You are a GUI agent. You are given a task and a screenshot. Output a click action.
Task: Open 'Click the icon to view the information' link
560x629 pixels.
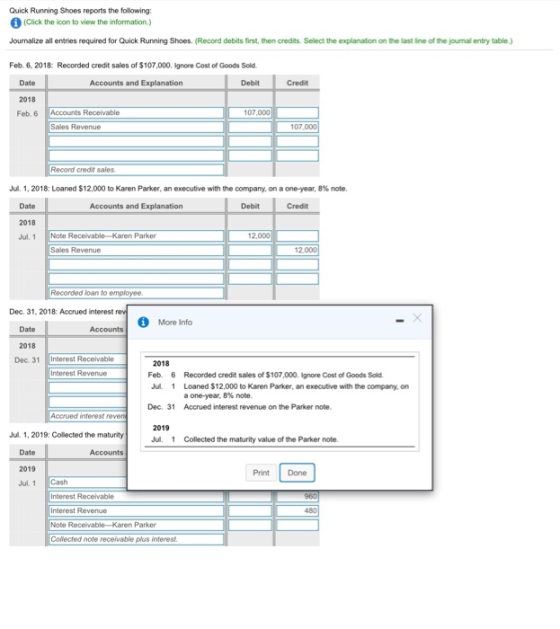click(87, 22)
